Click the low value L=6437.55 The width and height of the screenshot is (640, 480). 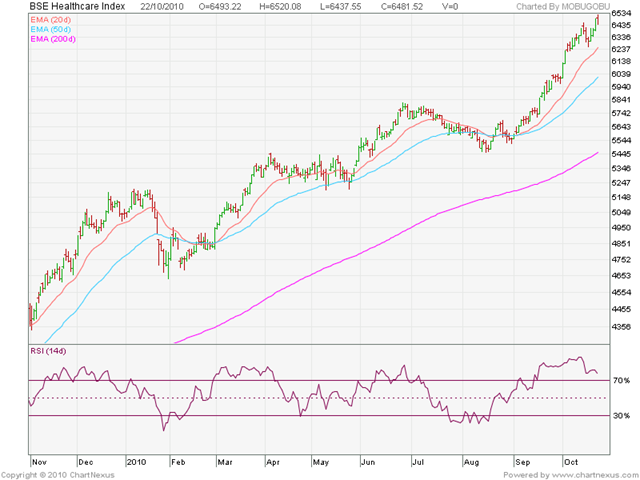pyautogui.click(x=340, y=7)
